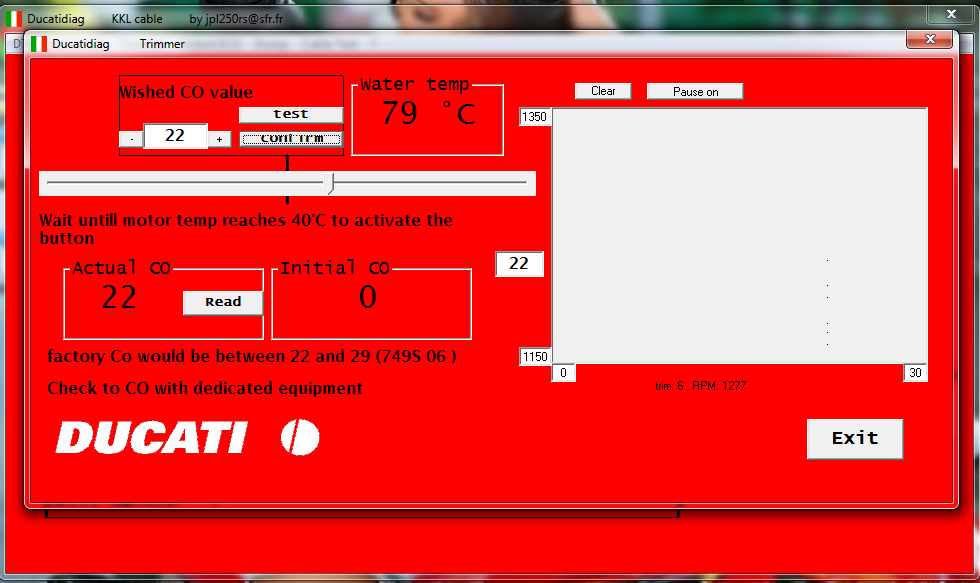The height and width of the screenshot is (583, 980).
Task: Click the graph end value 30 field
Action: [915, 373]
